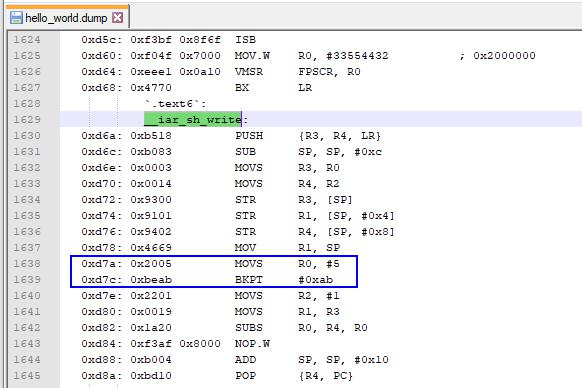This screenshot has height=388, width=582.
Task: Click the VMSR FPSCR, R0 instruction
Action: 297,72
